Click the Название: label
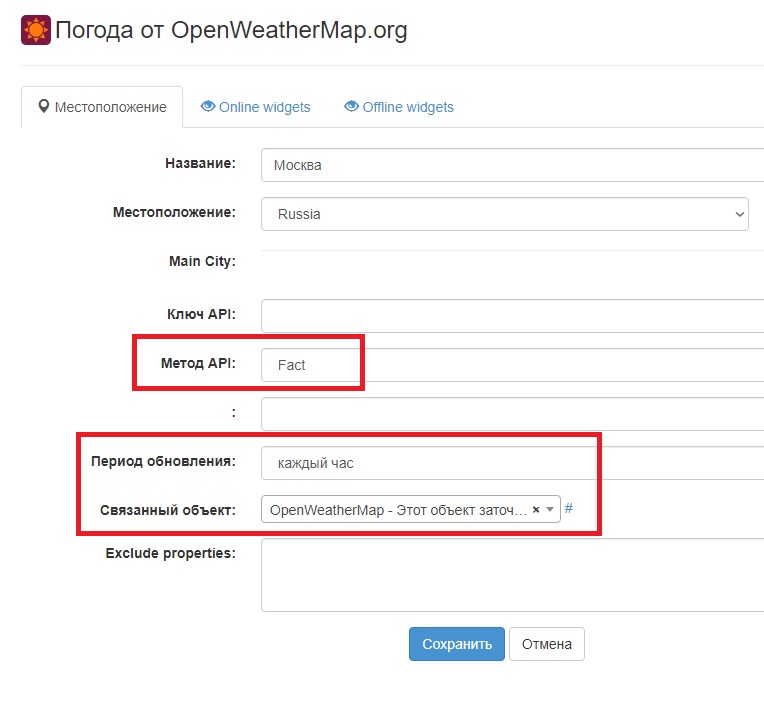Screen dimensions: 764x705 coord(200,163)
